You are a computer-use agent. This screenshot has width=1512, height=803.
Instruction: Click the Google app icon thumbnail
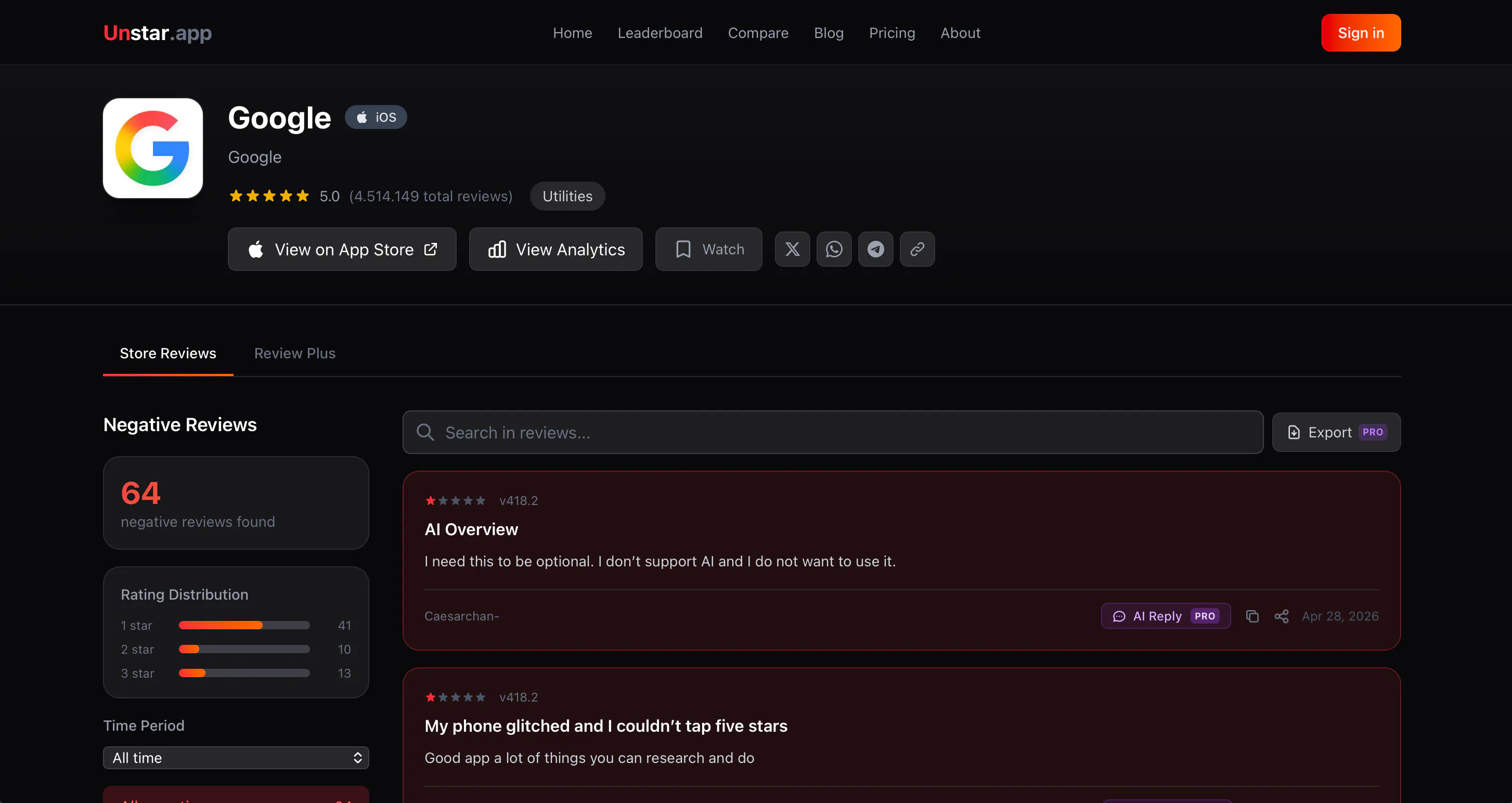click(152, 148)
